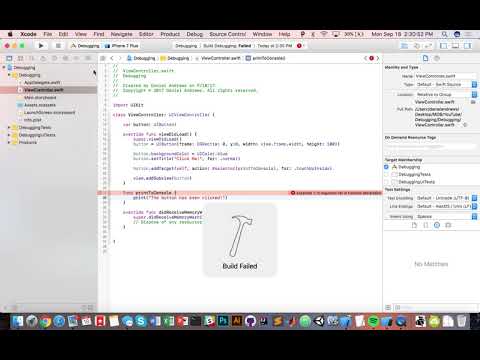
Task: Collapse the Debugging project root
Action: click(x=4, y=67)
